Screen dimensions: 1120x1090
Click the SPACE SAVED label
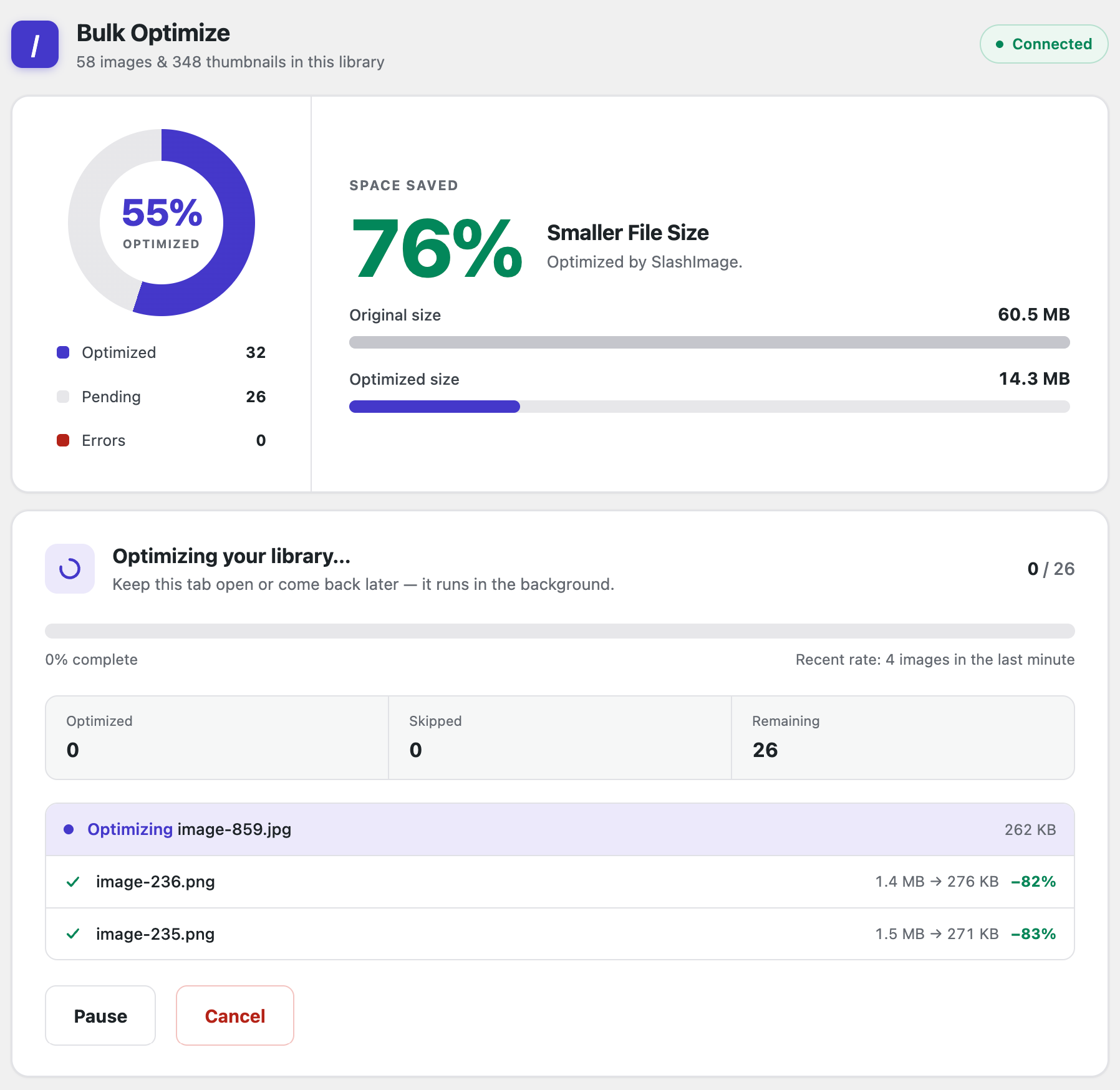[x=404, y=185]
